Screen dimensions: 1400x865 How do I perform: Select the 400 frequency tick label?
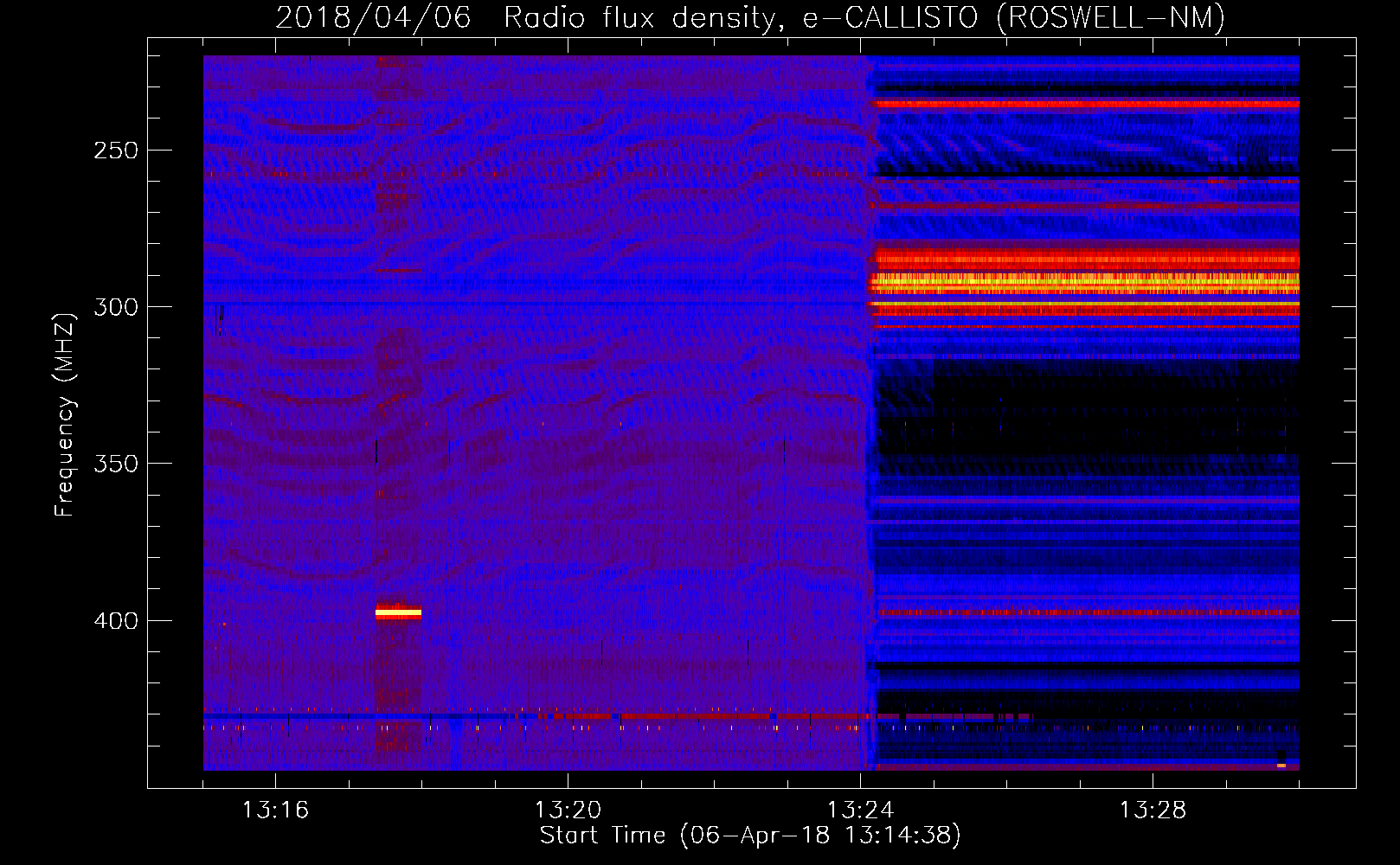point(116,621)
